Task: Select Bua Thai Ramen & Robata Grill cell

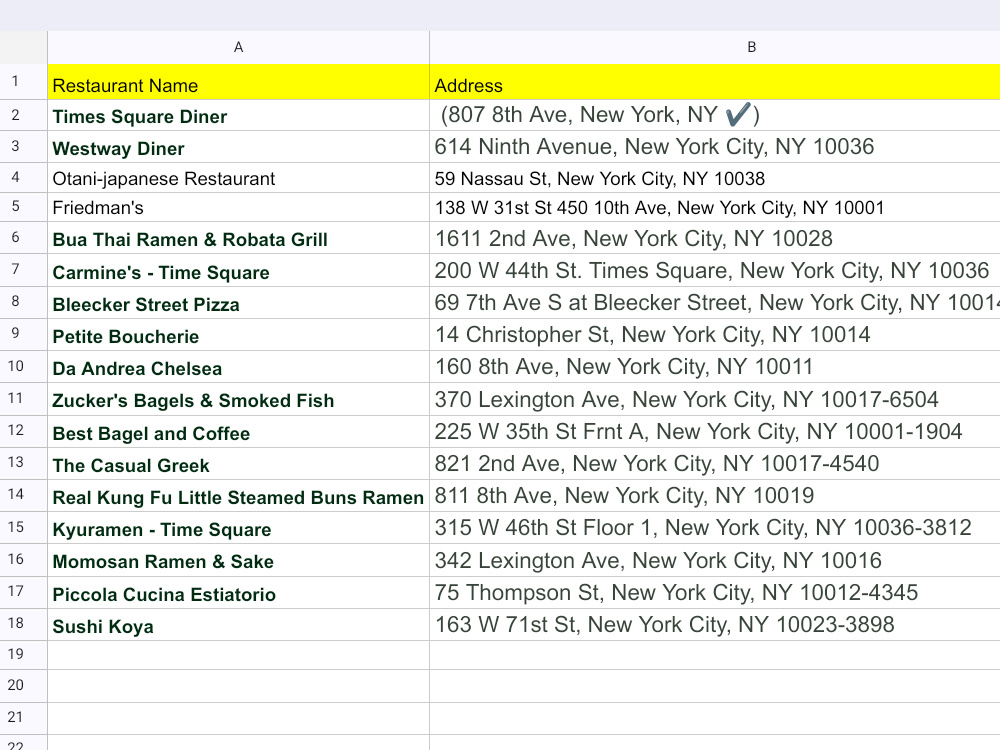Action: tap(239, 238)
